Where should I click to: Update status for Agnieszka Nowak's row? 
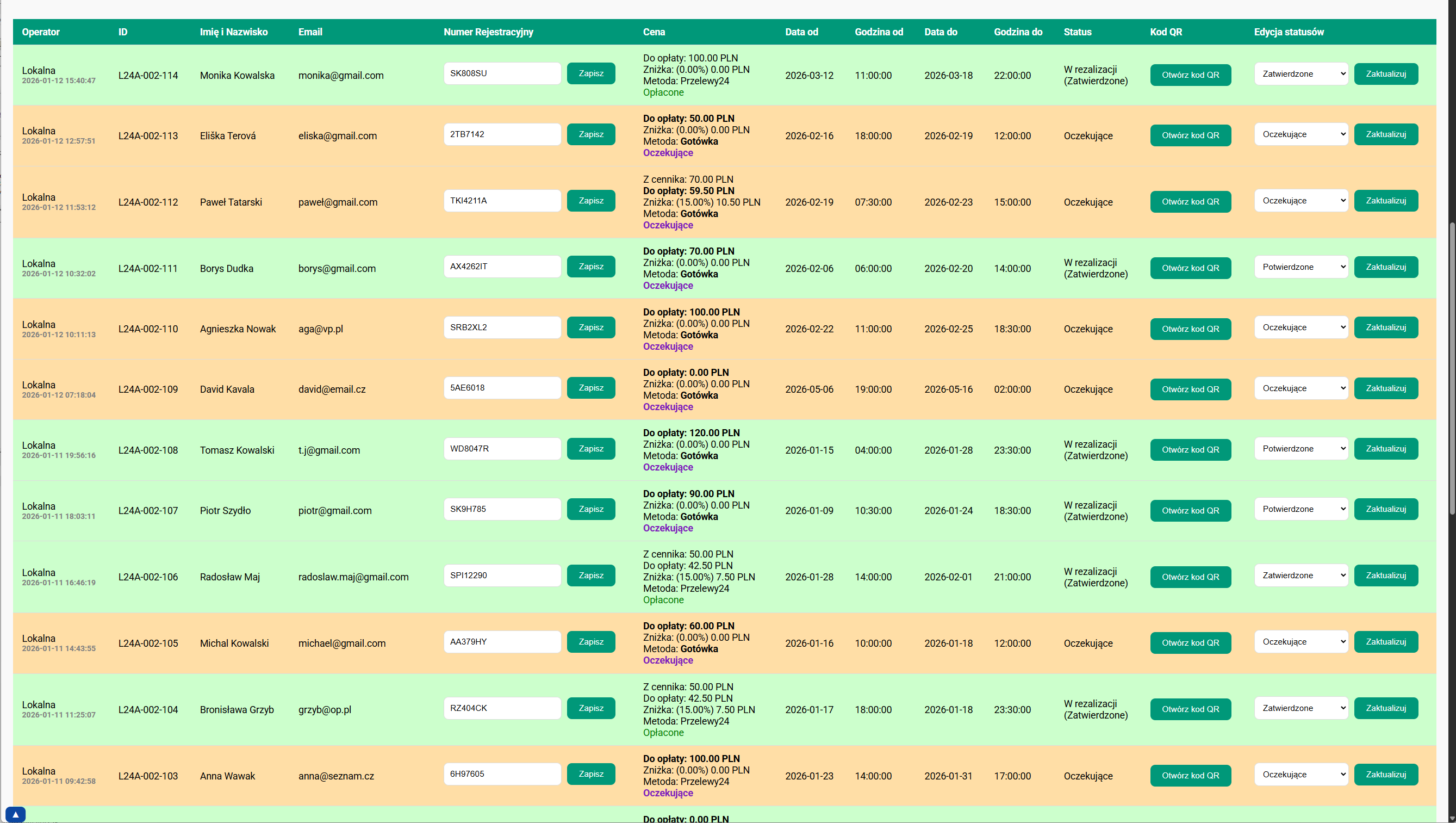point(1385,327)
